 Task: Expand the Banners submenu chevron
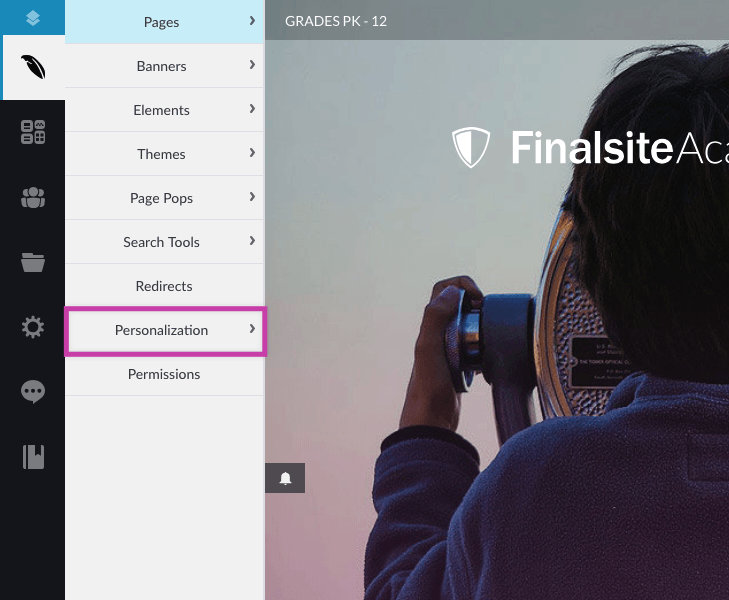click(252, 65)
